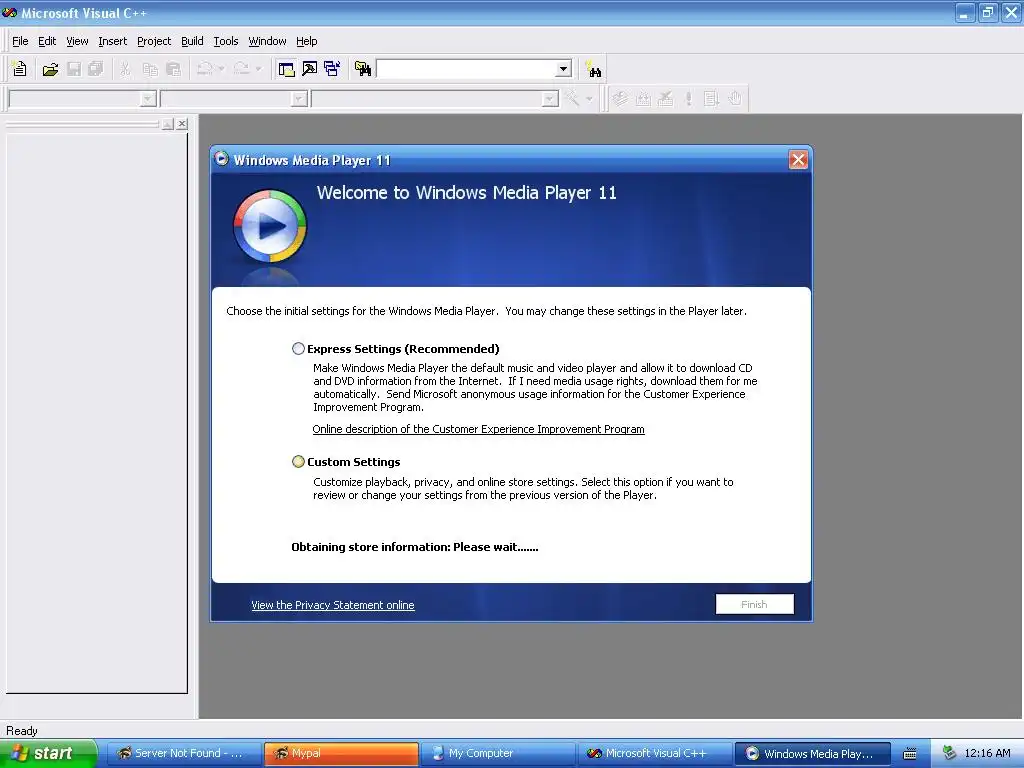This screenshot has width=1024, height=768.
Task: Open the Tools menu
Action: point(226,41)
